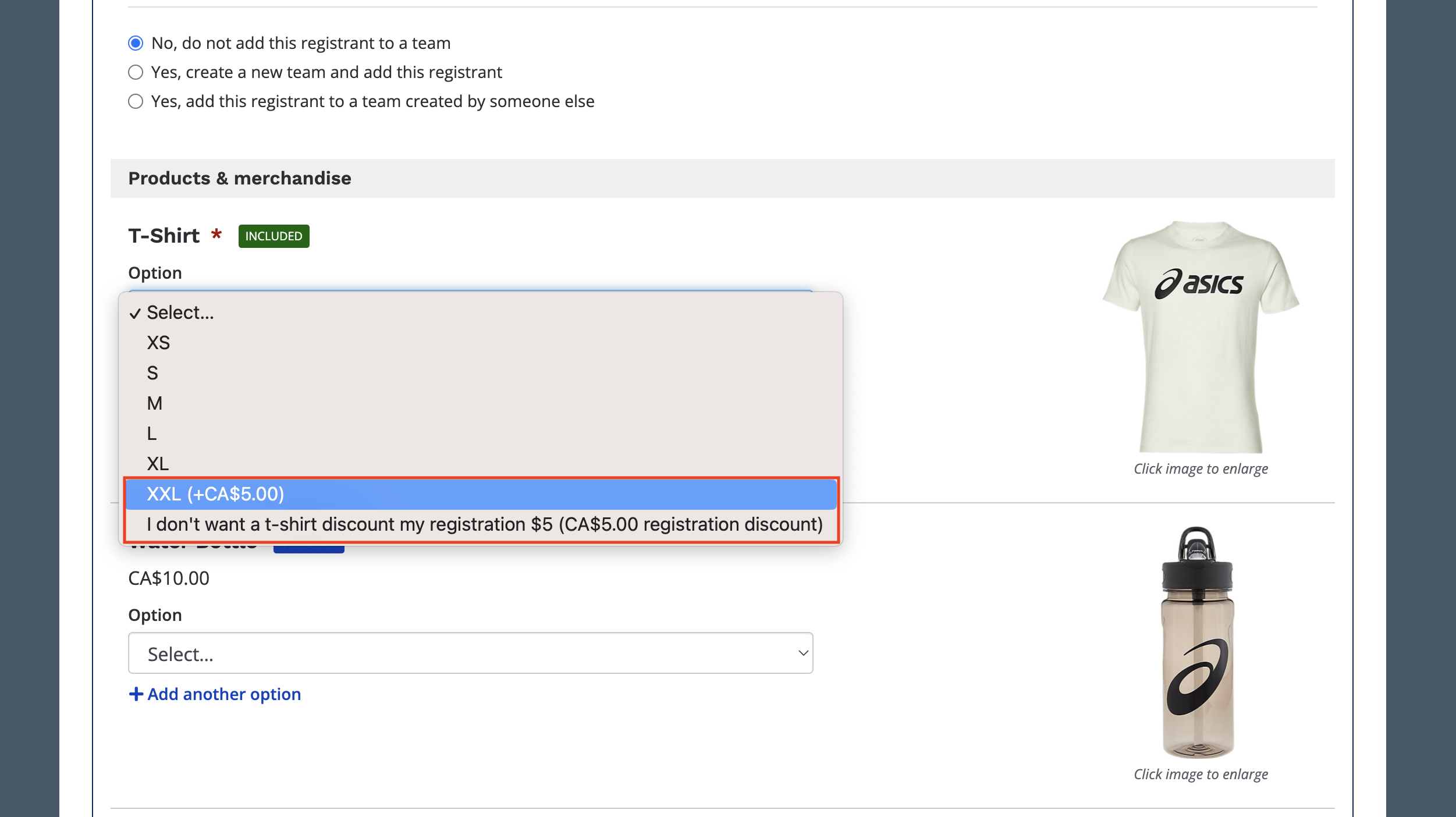Click the INCLUDED badge next to T-Shirt

pyautogui.click(x=274, y=236)
